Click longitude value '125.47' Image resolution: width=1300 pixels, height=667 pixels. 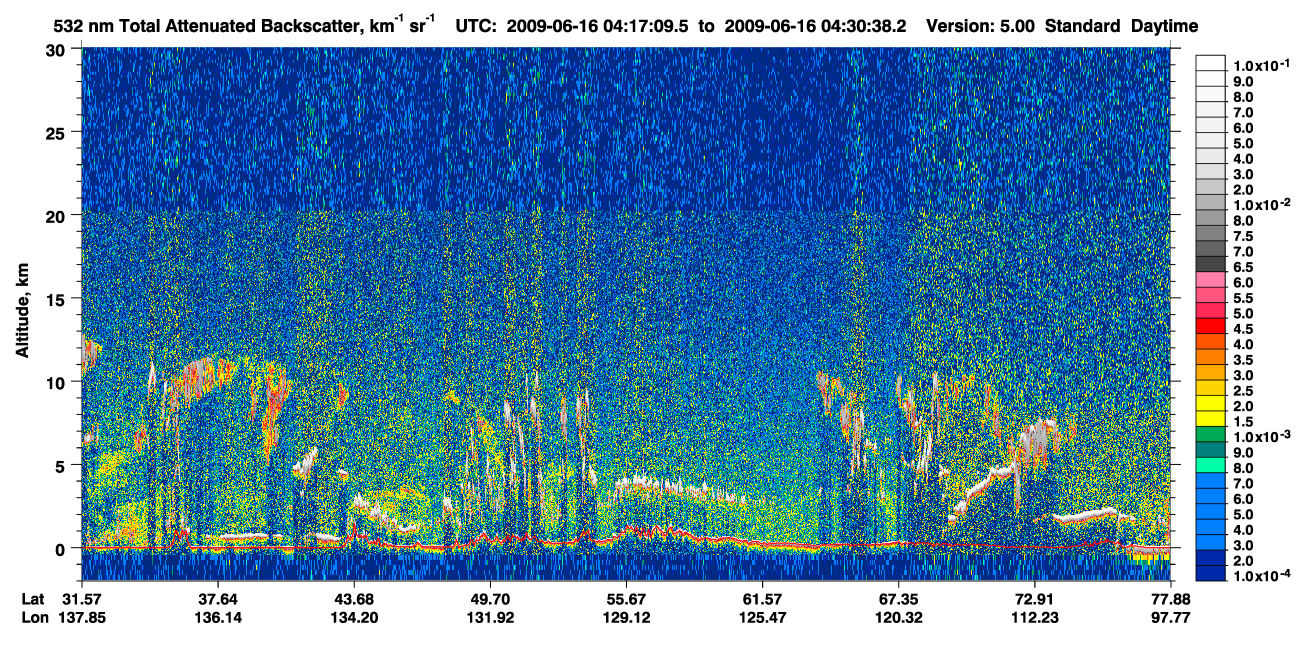tap(762, 617)
